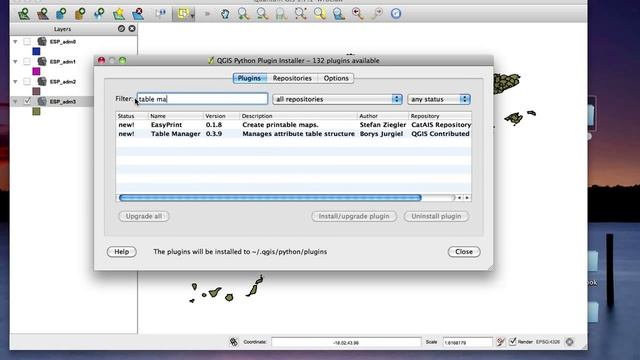
Task: Create a new shapefile layer
Action: [119, 14]
